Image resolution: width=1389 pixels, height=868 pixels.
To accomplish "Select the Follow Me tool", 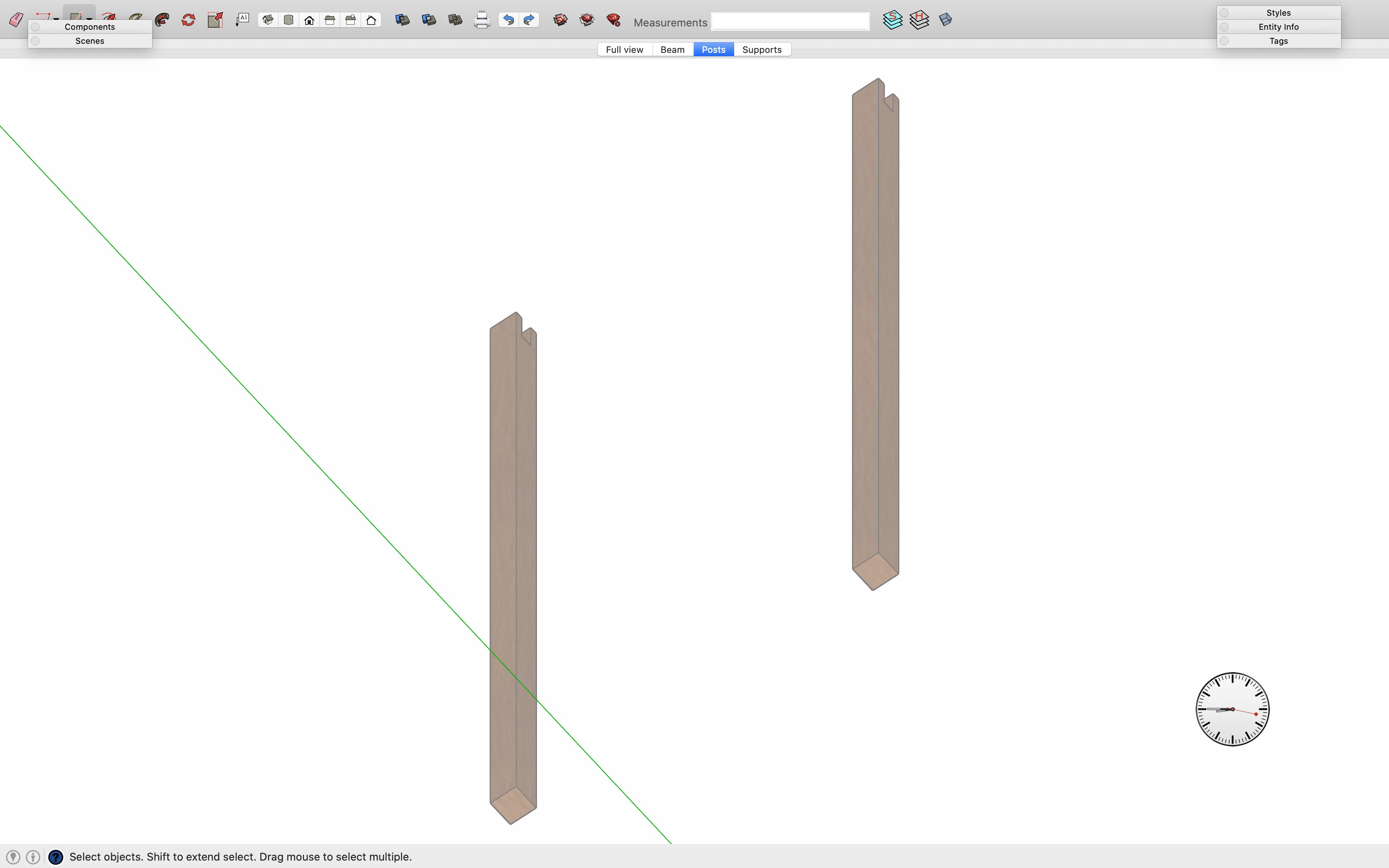I will click(162, 20).
